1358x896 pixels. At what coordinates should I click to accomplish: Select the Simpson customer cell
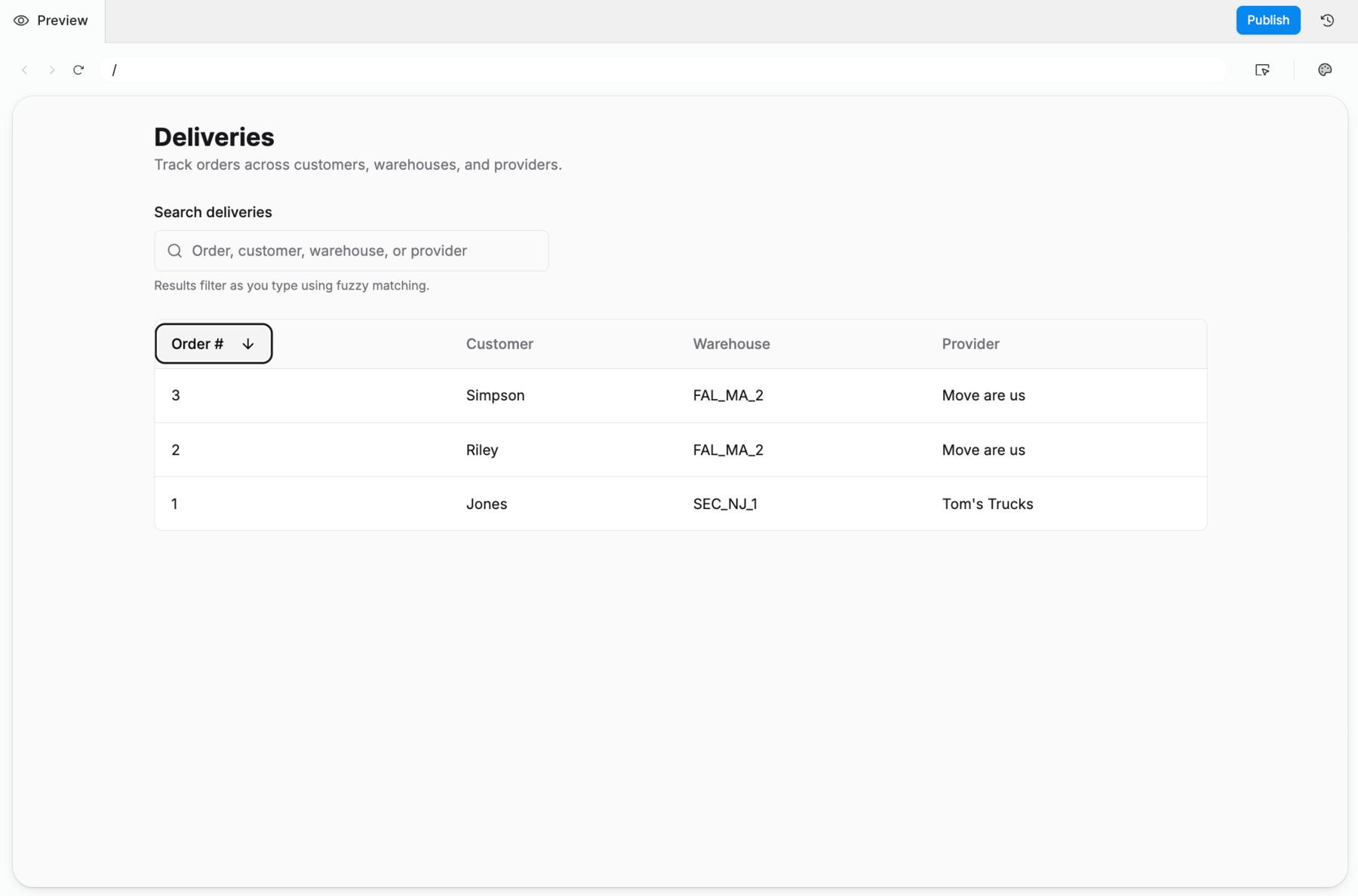(495, 395)
